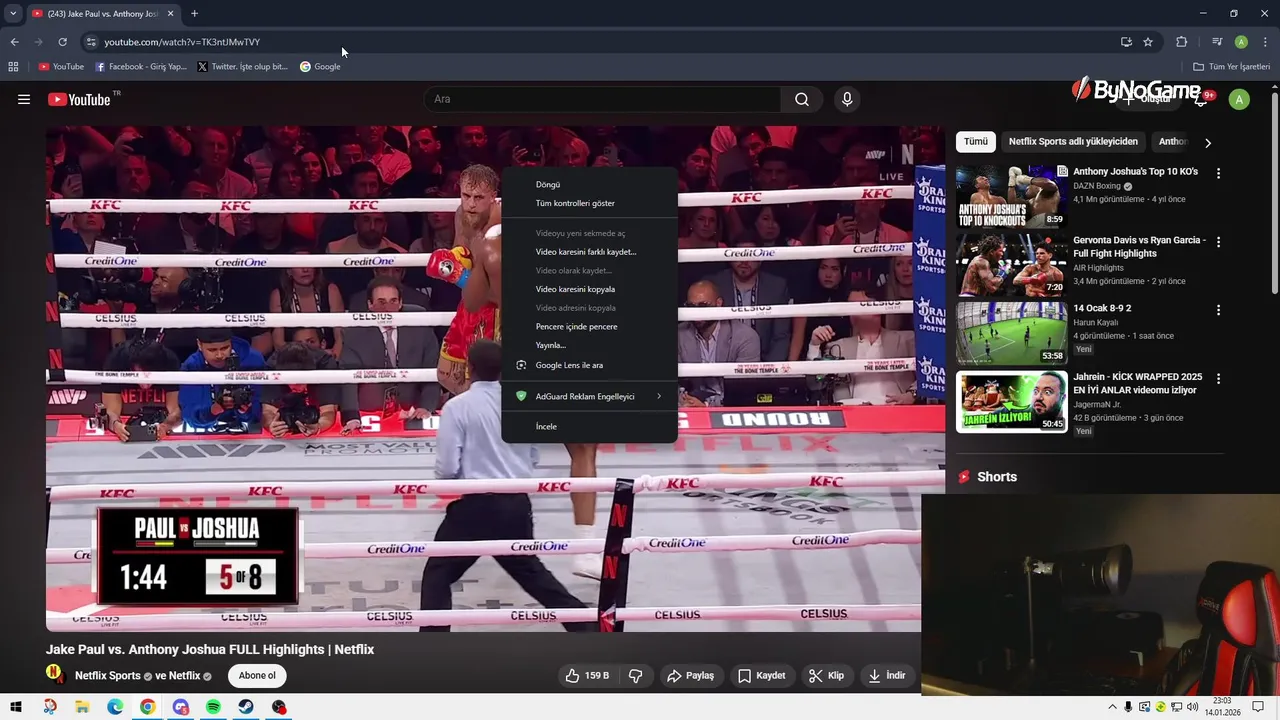Viewport: 1280px width, 720px height.
Task: Open File Explorer from the taskbar
Action: pos(82,707)
